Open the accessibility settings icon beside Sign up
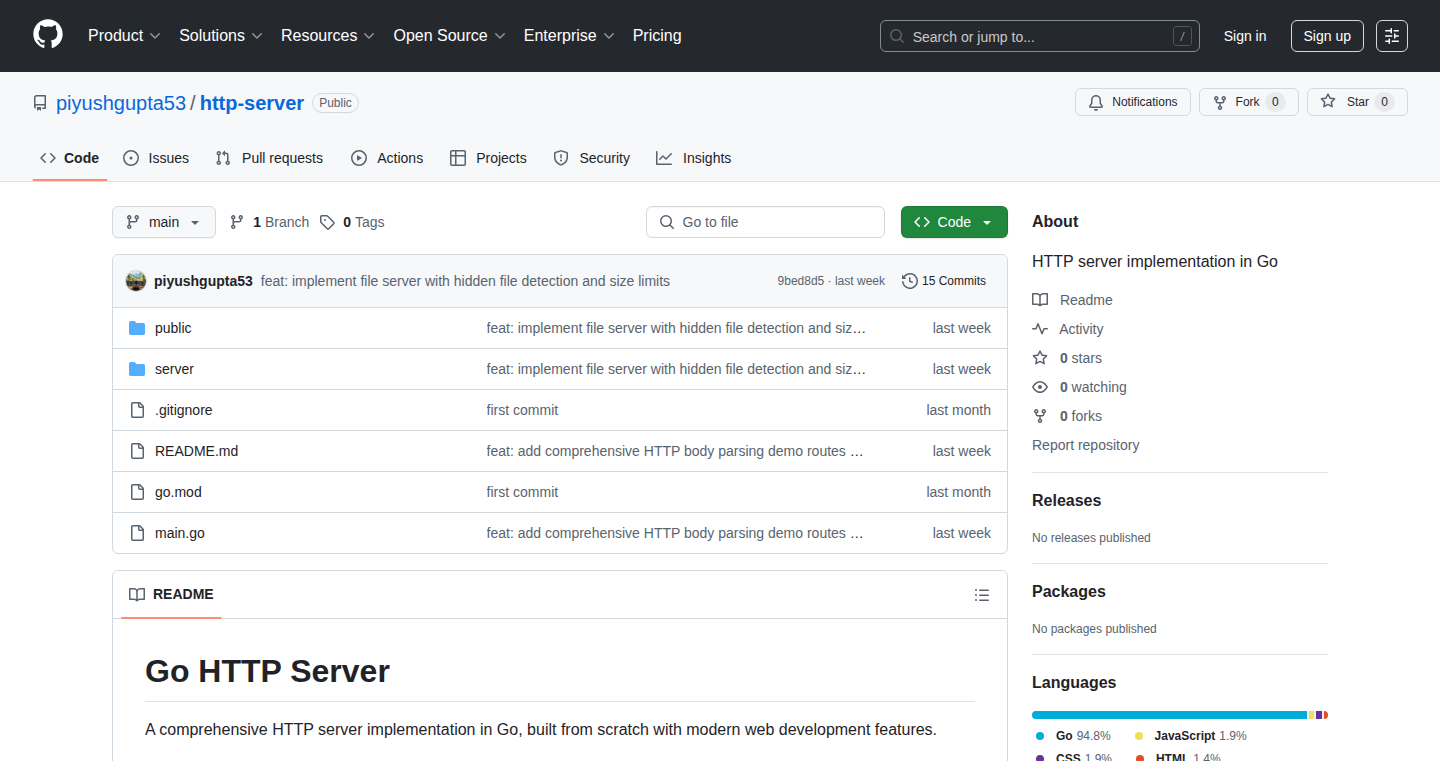 tap(1391, 36)
